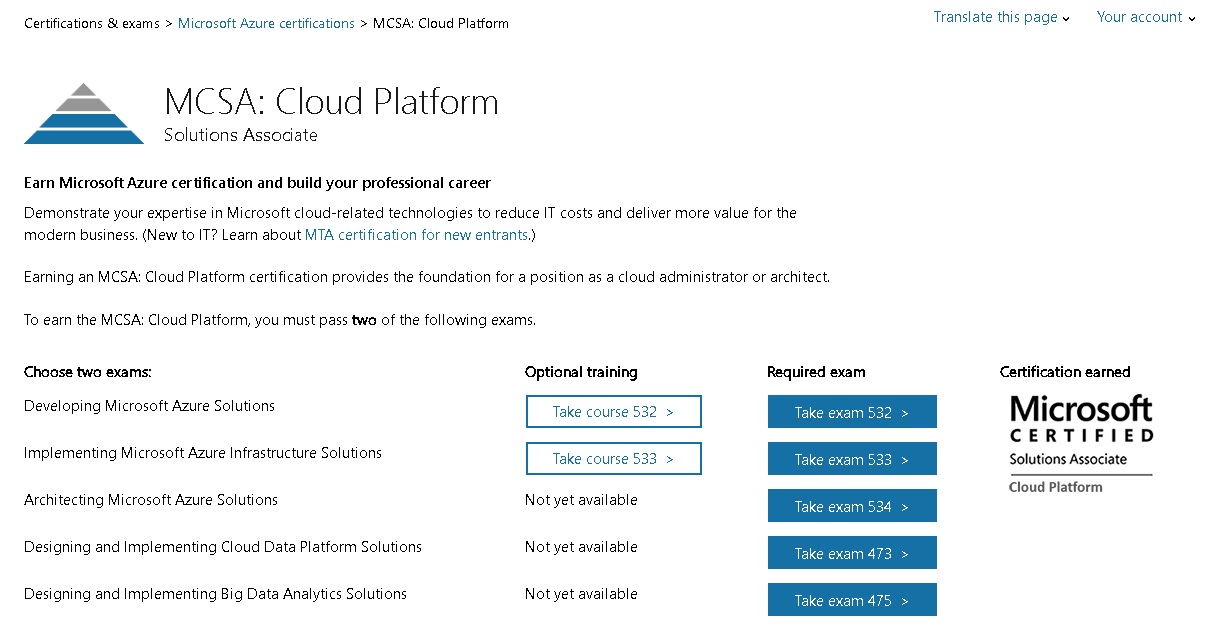Viewport: 1226px width, 631px height.
Task: Click Developing Microsoft Azure Solutions exam title
Action: point(149,406)
